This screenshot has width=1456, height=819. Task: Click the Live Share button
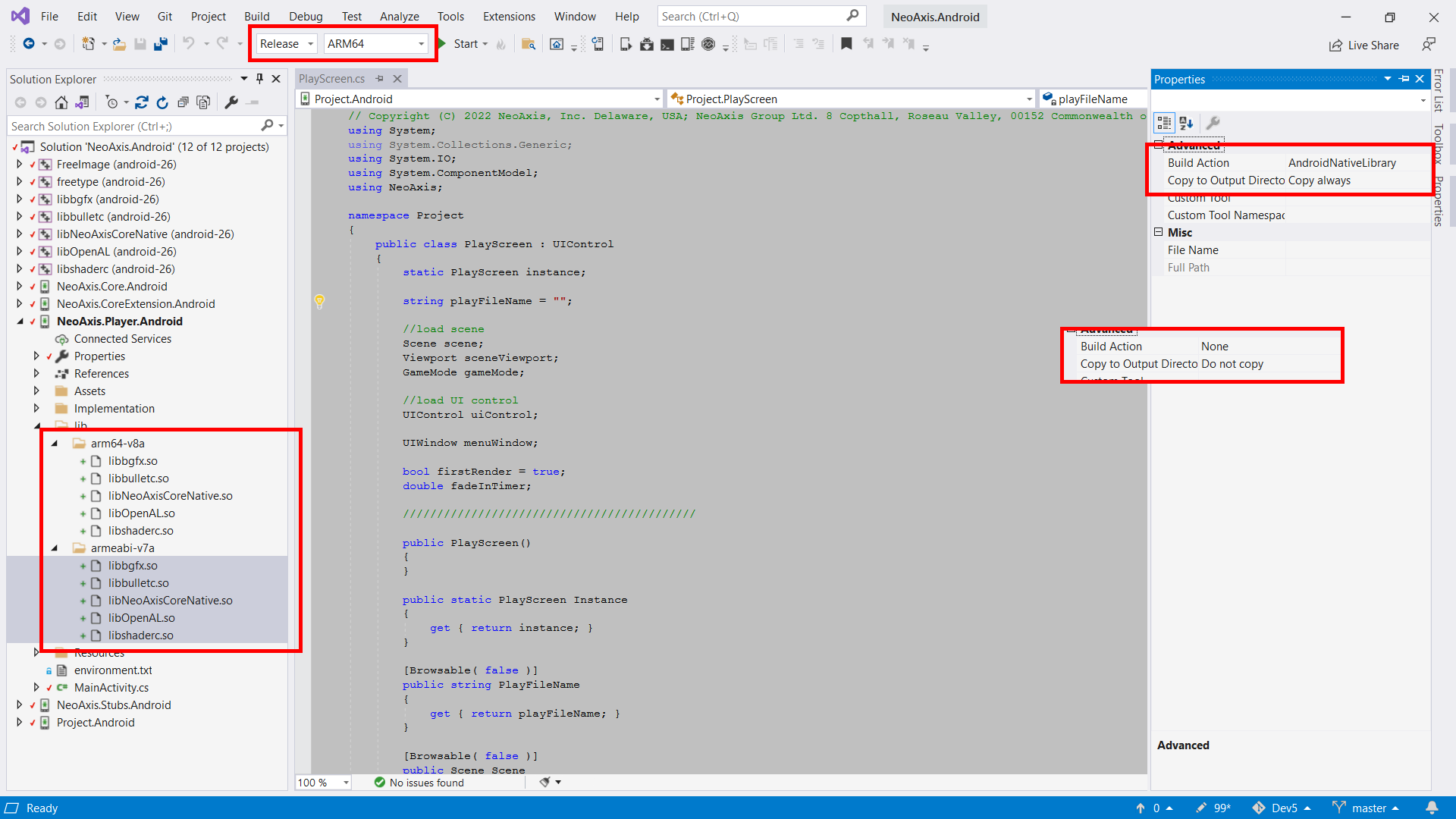pos(1364,45)
